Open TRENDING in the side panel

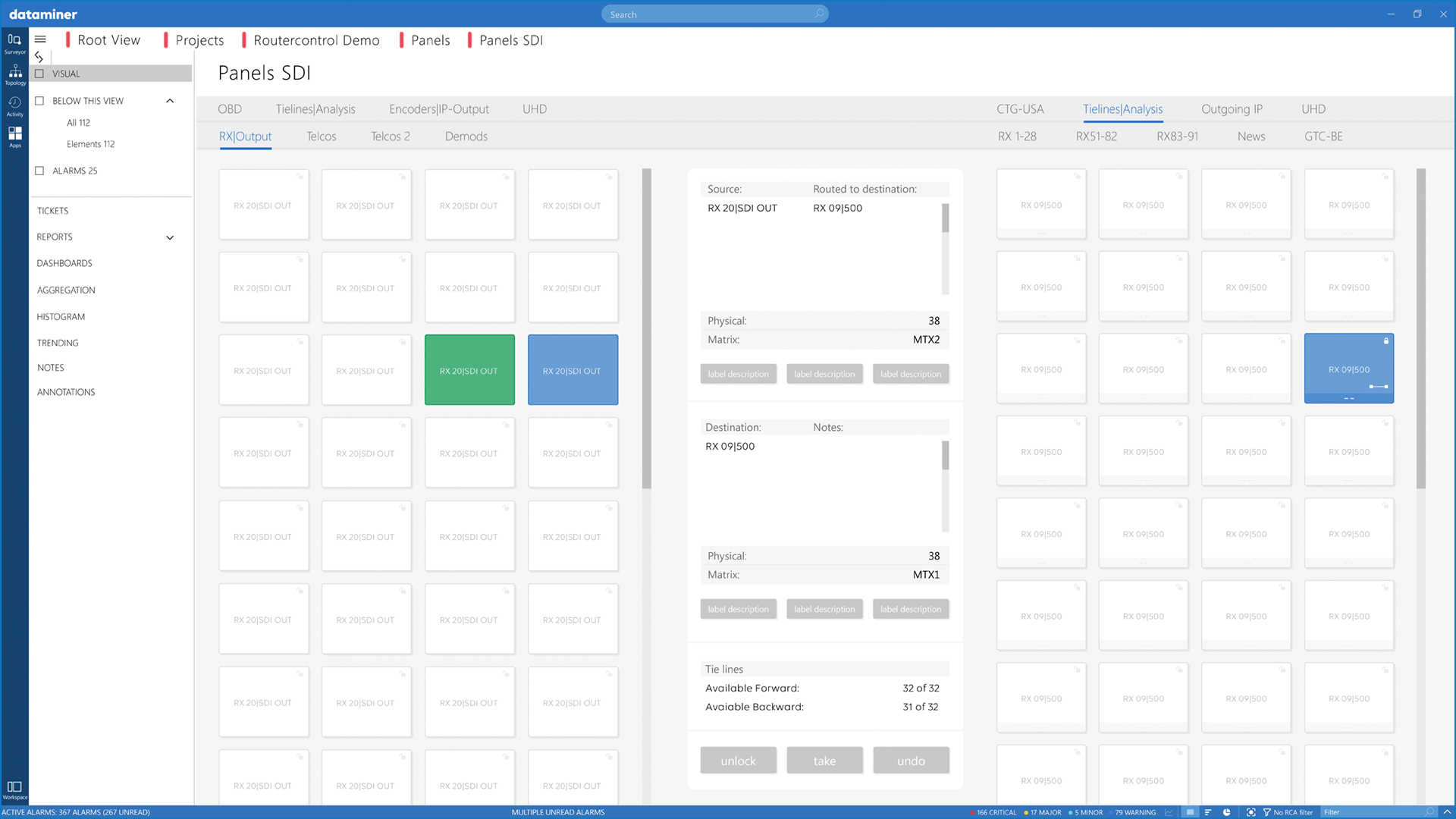[x=58, y=343]
